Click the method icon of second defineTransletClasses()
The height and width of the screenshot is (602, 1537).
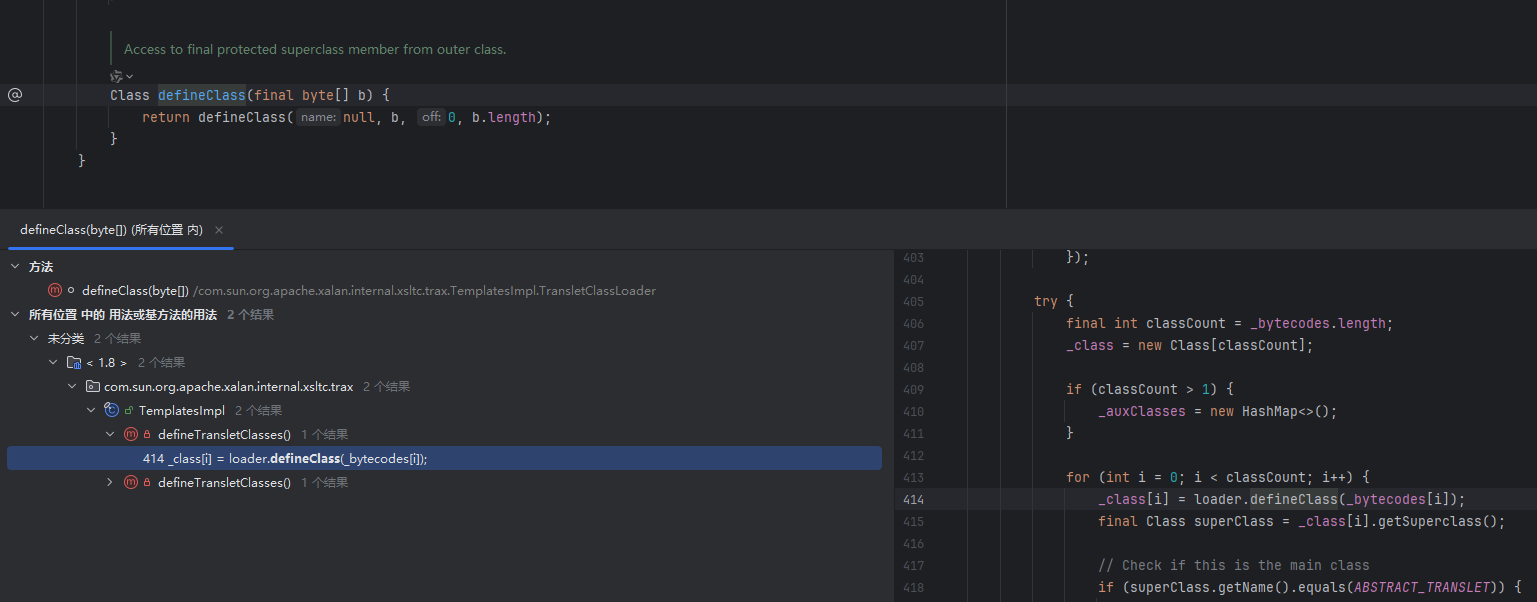130,483
